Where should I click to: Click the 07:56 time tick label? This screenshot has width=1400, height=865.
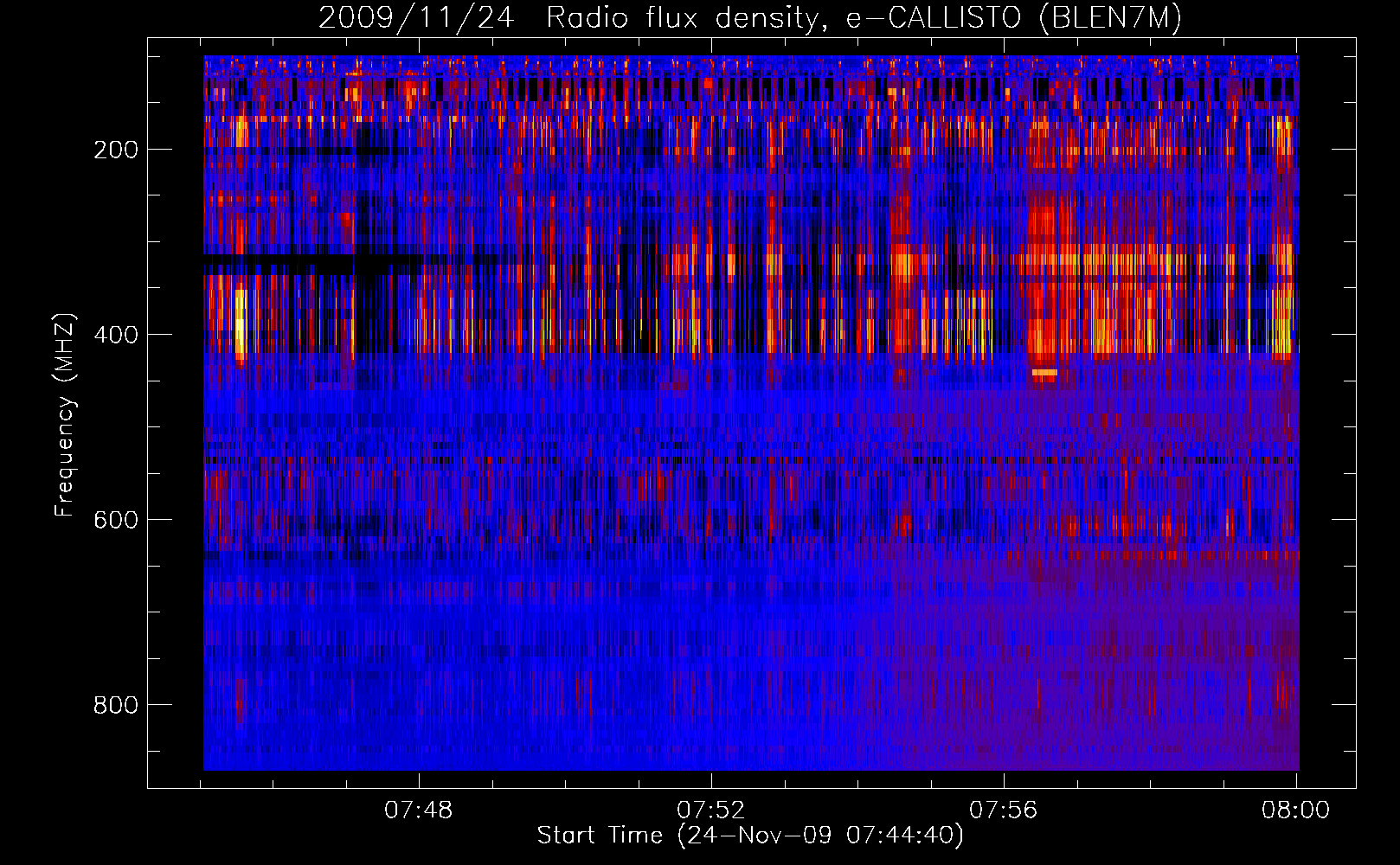coord(1004,811)
